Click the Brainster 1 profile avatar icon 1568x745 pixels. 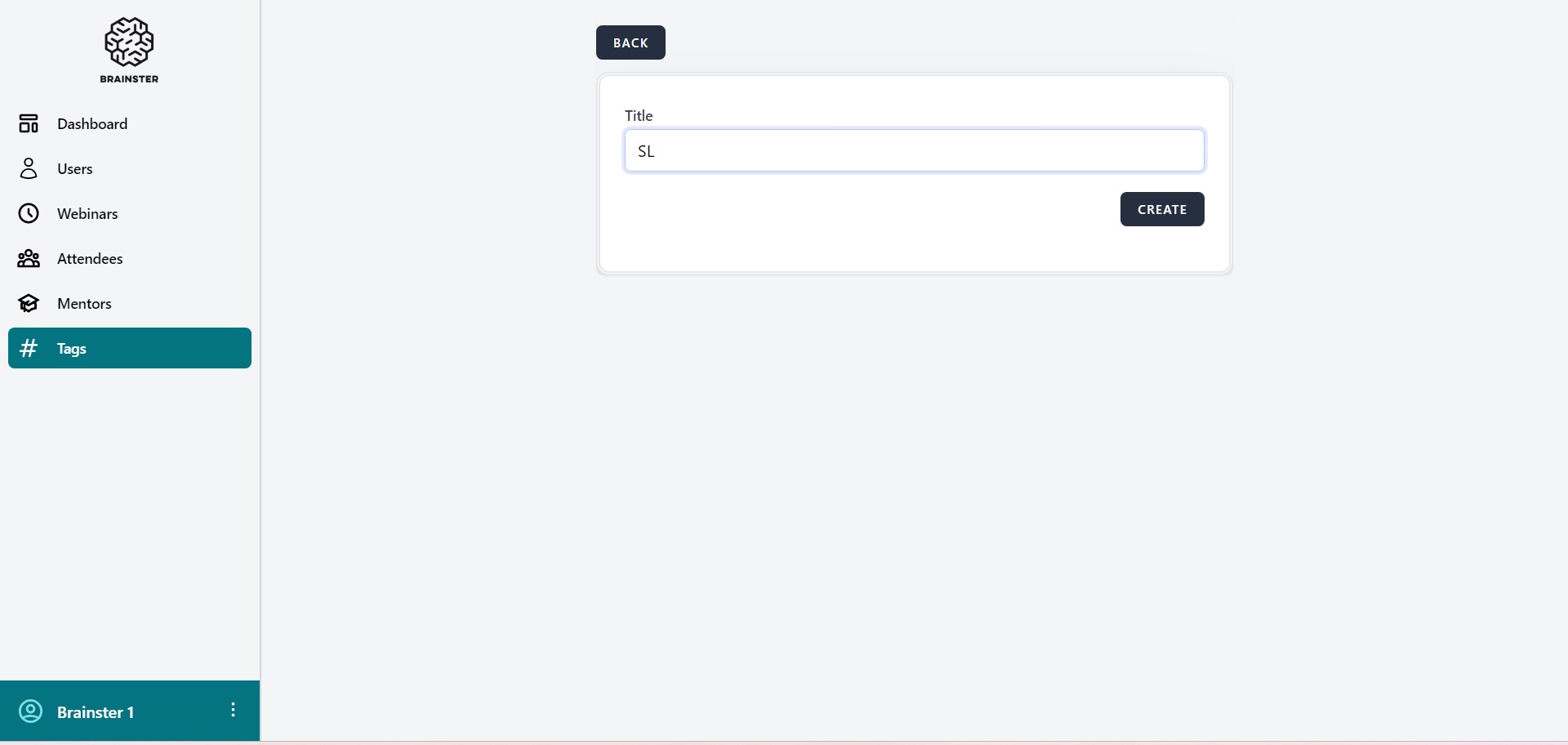click(30, 712)
